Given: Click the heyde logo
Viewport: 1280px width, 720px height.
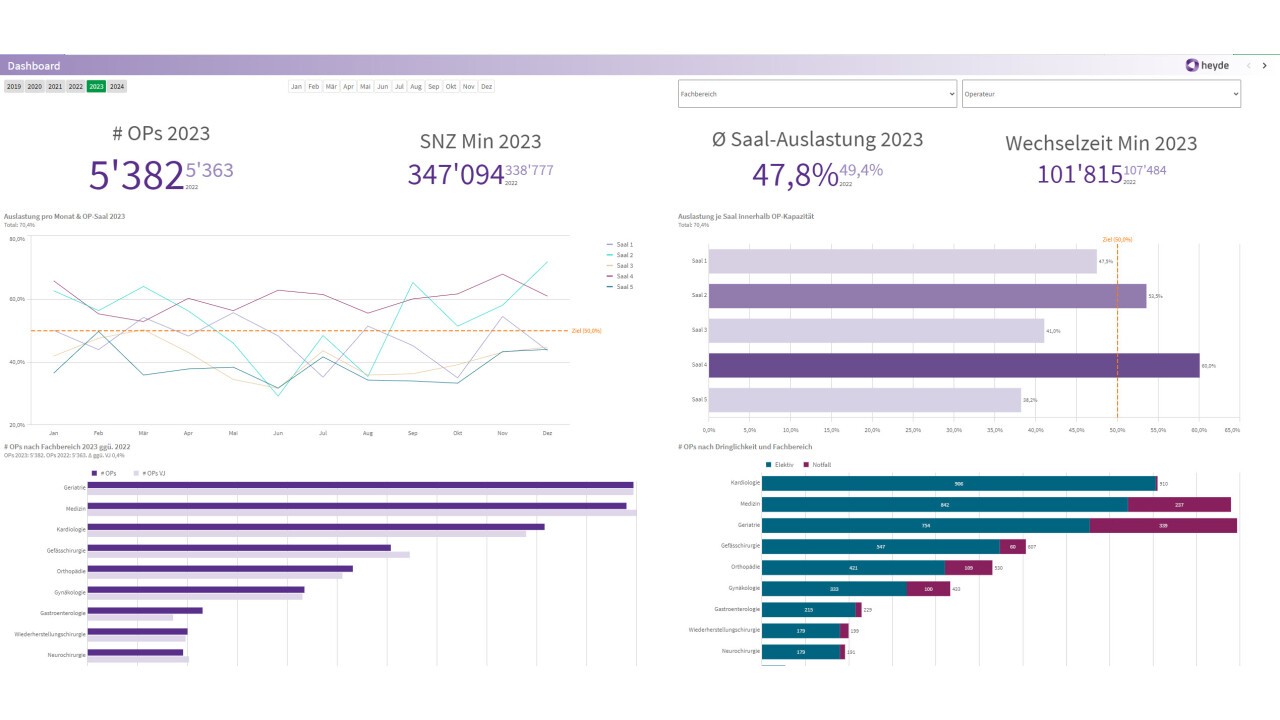Looking at the screenshot, I should point(1207,65).
